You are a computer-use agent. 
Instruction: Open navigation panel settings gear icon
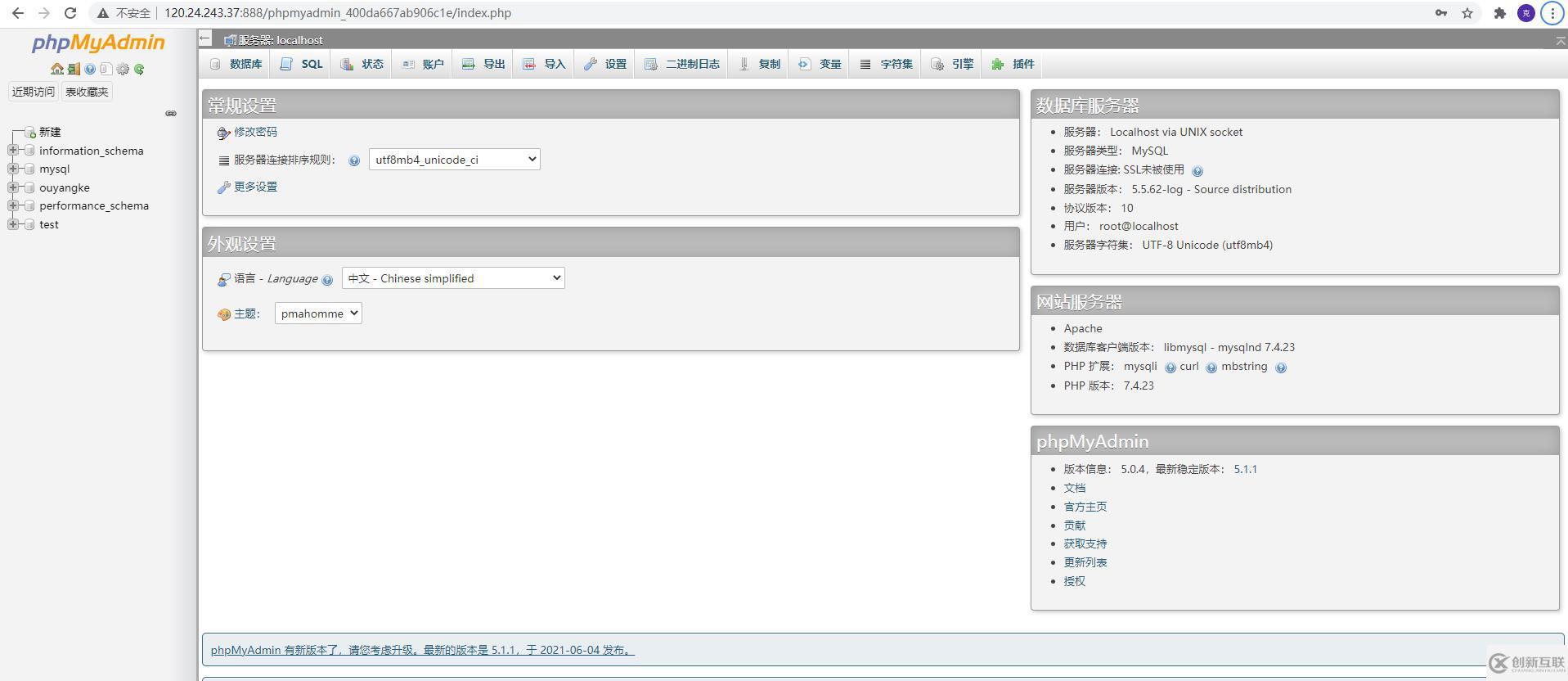[123, 70]
